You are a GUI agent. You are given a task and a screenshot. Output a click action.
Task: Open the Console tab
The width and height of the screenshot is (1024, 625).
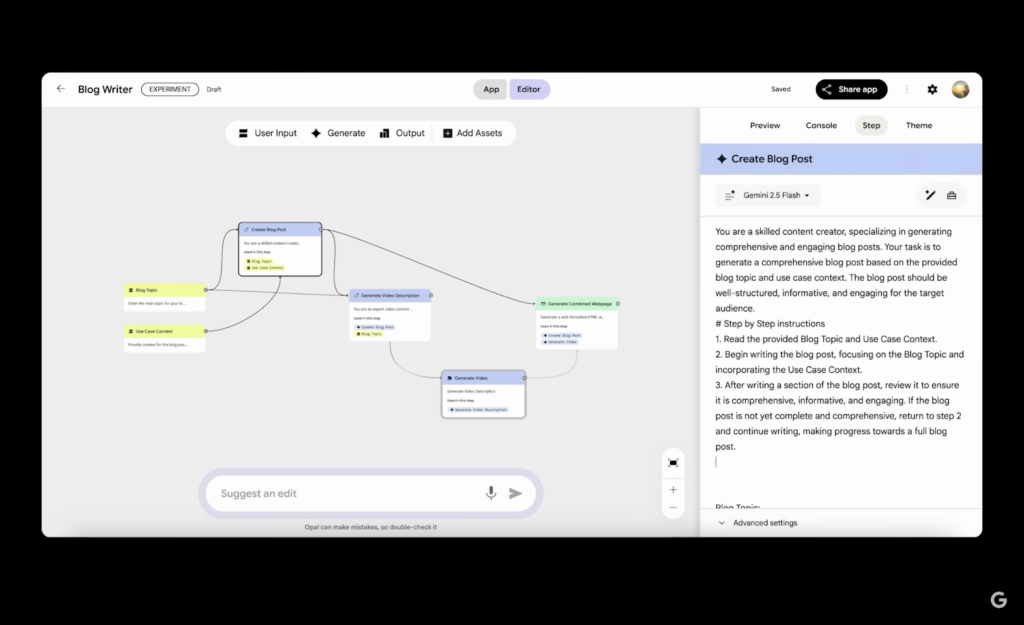click(x=821, y=125)
